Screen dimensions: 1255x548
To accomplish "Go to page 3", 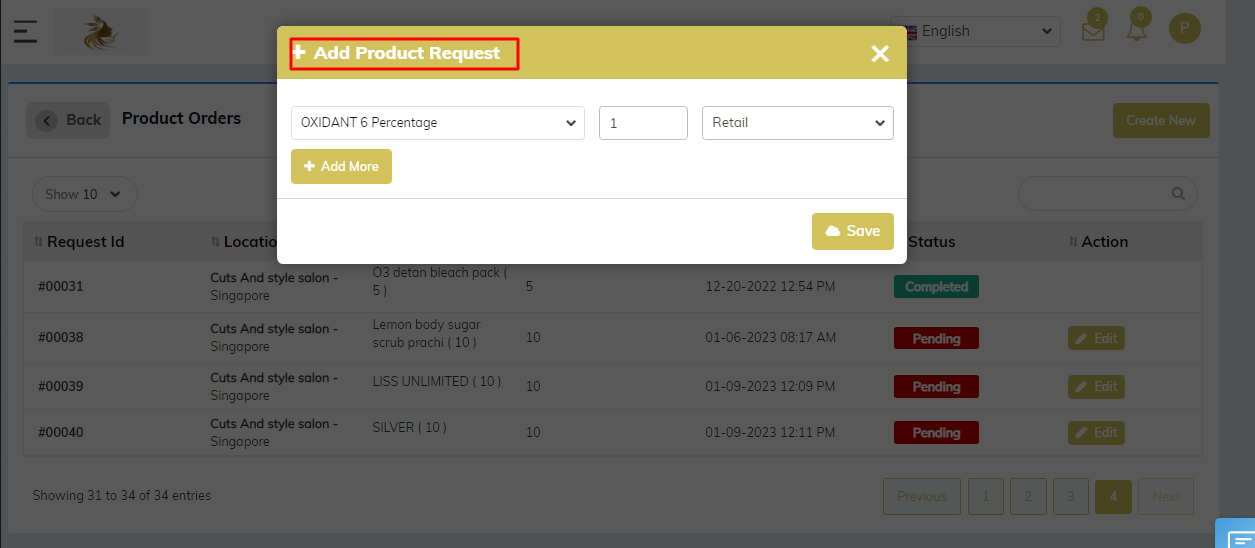I will [1070, 496].
